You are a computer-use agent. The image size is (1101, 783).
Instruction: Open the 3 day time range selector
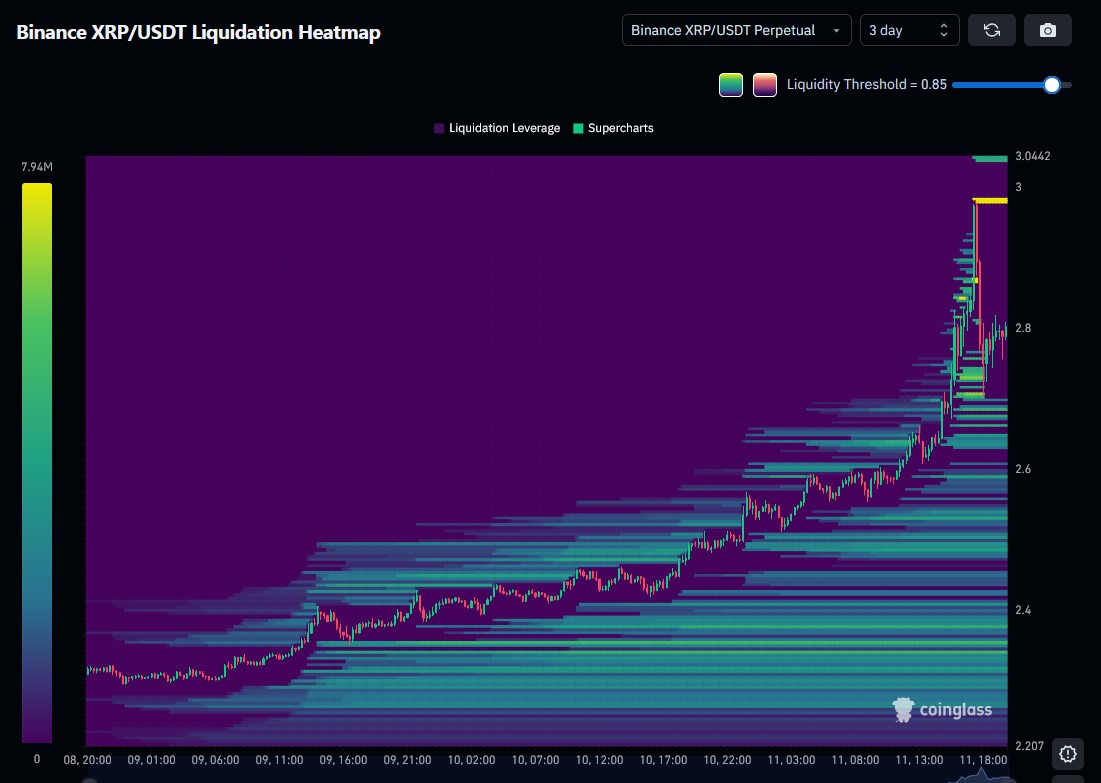tap(909, 30)
